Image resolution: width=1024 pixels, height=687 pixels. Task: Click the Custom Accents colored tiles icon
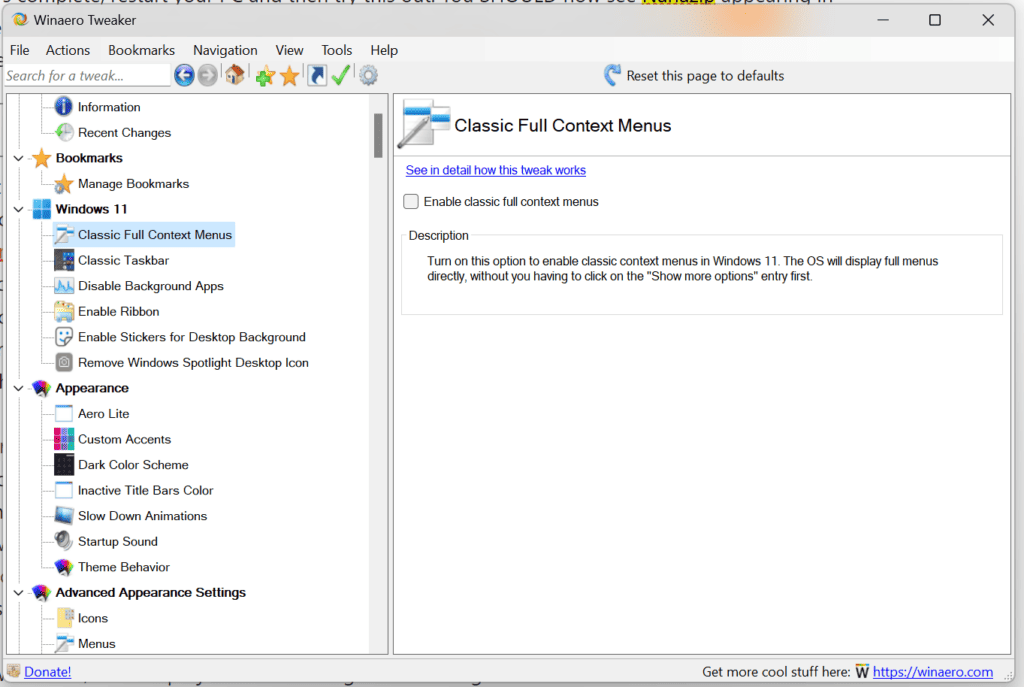pyautogui.click(x=63, y=439)
